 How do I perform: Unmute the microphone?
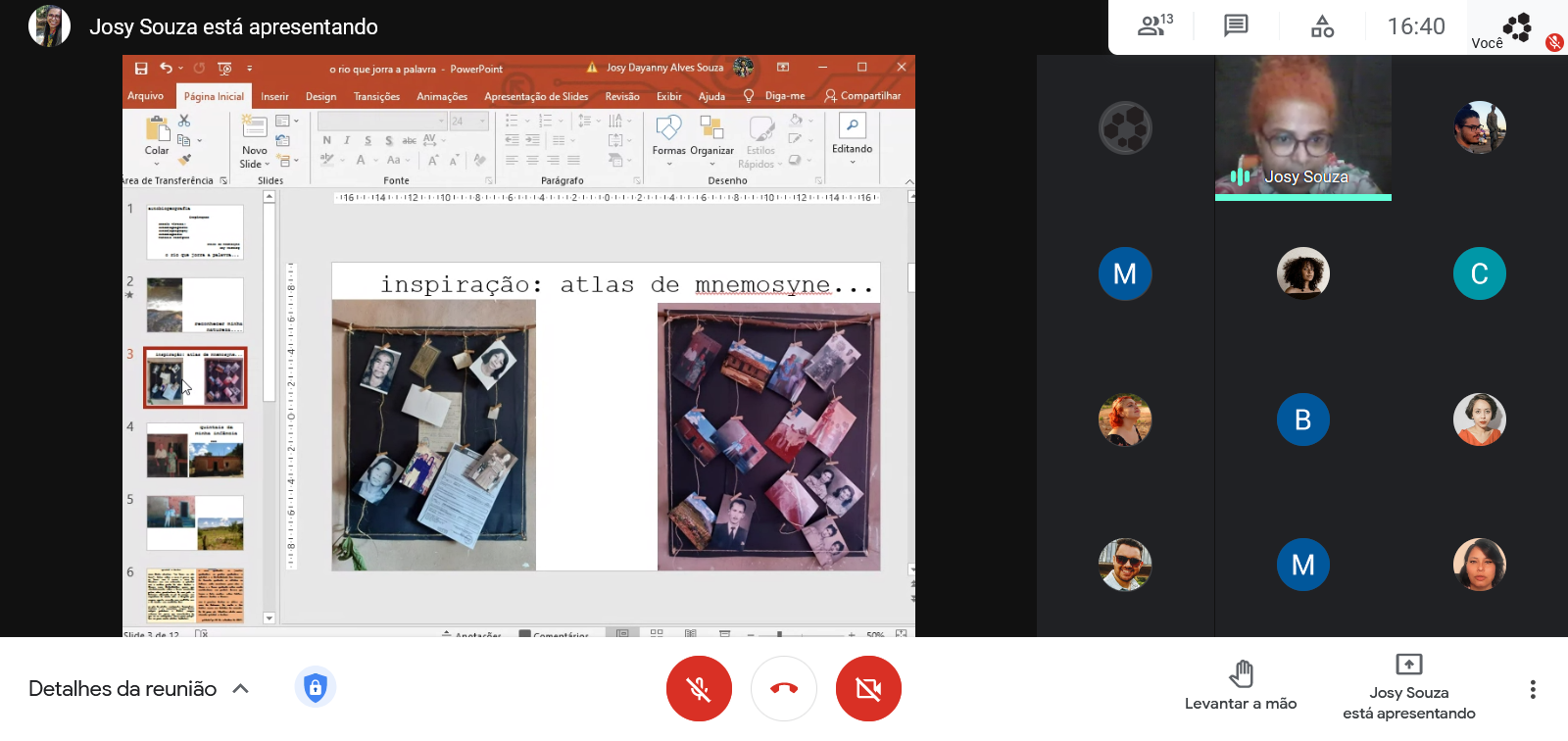tap(699, 689)
